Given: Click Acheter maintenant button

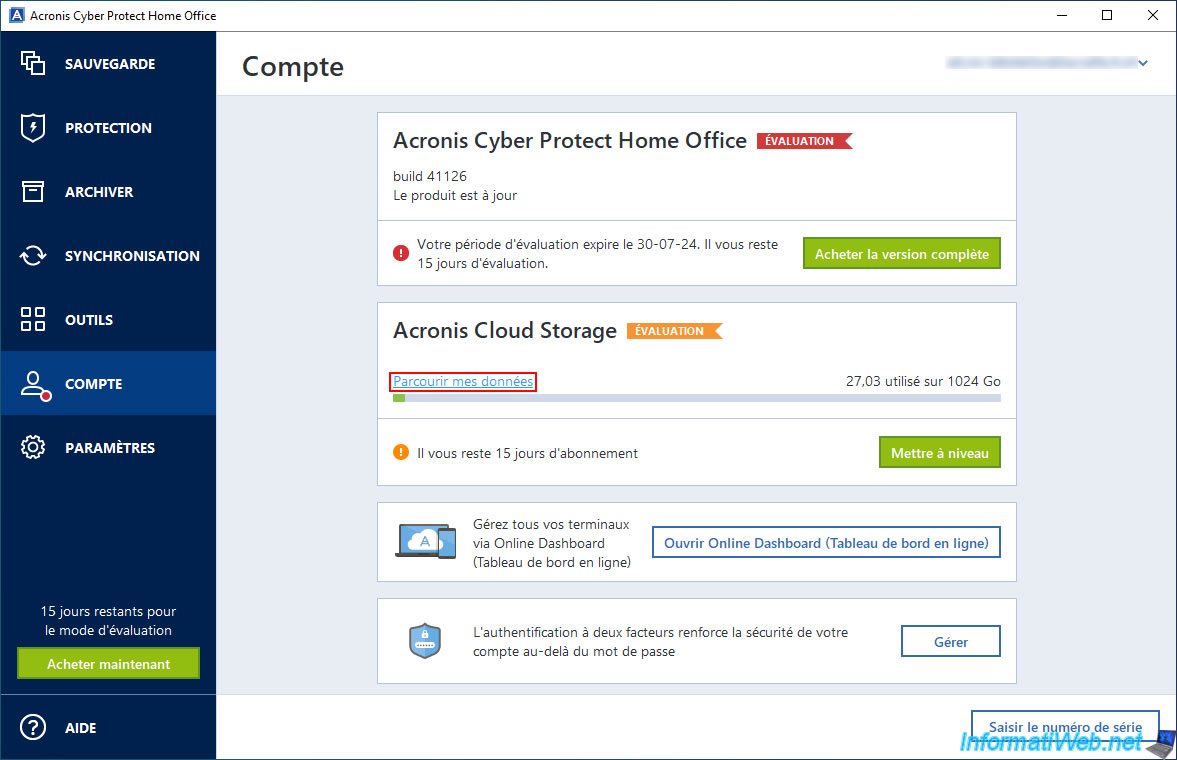Looking at the screenshot, I should (108, 663).
